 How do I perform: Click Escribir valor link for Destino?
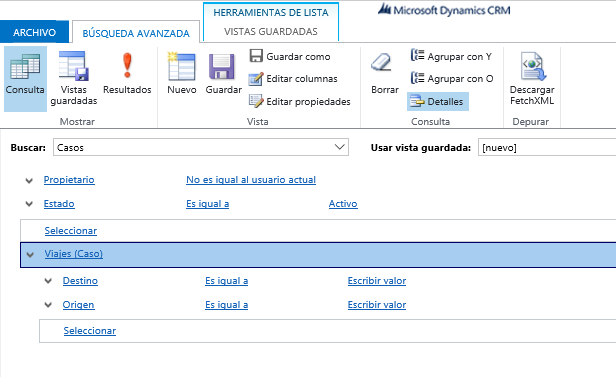377,281
